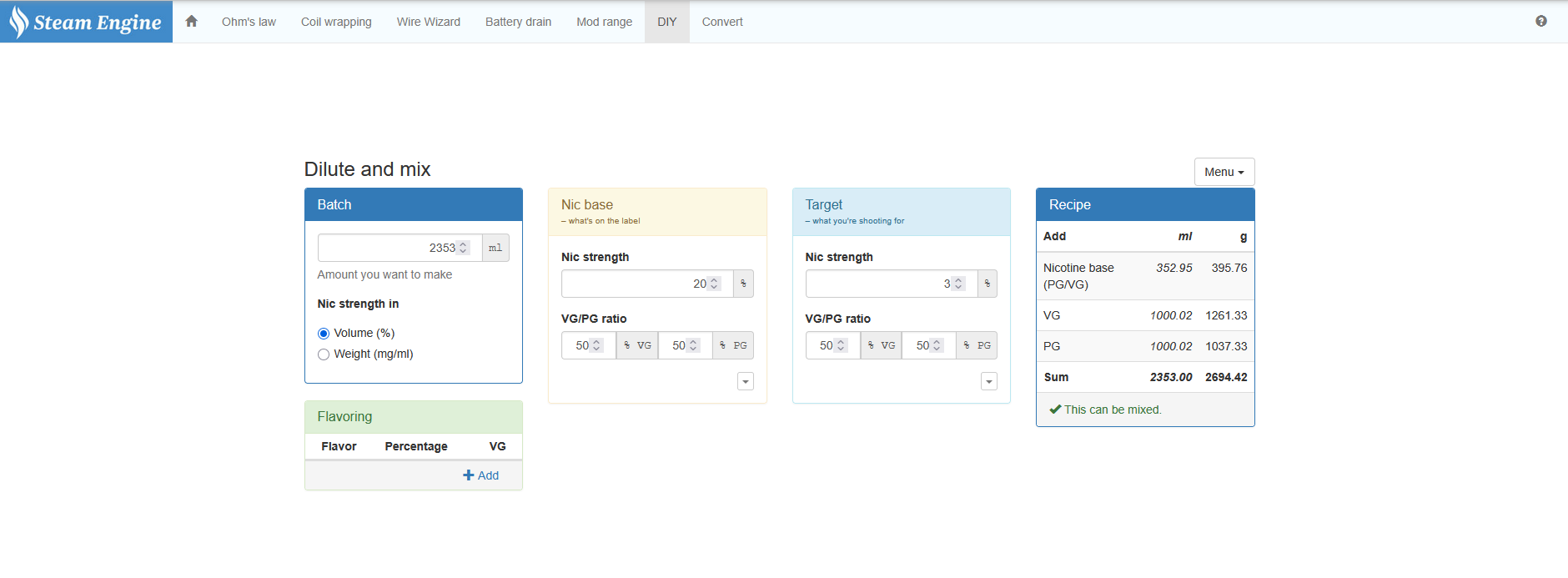This screenshot has height=578, width=1568.
Task: Click Nic base VG percentage spinner
Action: pos(596,345)
